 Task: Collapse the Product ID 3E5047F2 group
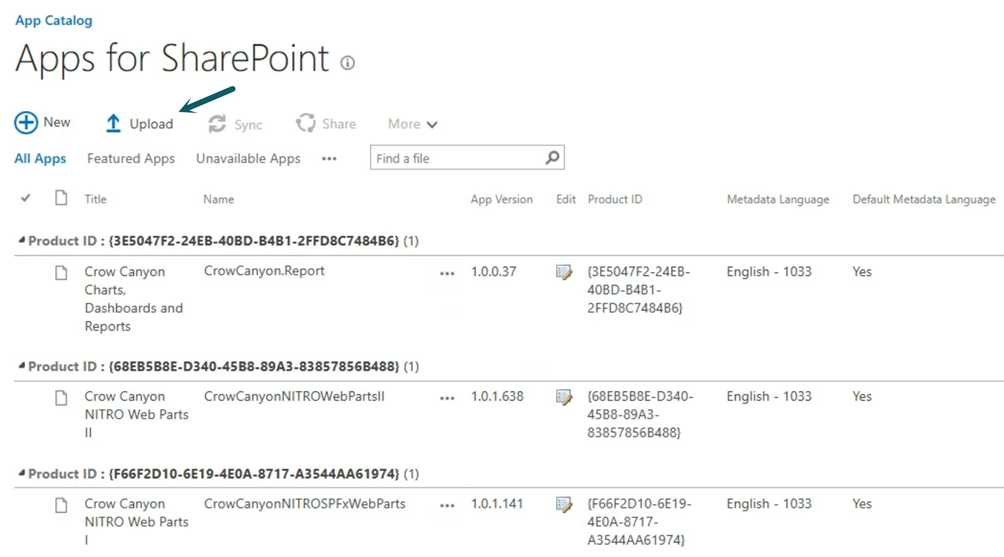pyautogui.click(x=22, y=241)
